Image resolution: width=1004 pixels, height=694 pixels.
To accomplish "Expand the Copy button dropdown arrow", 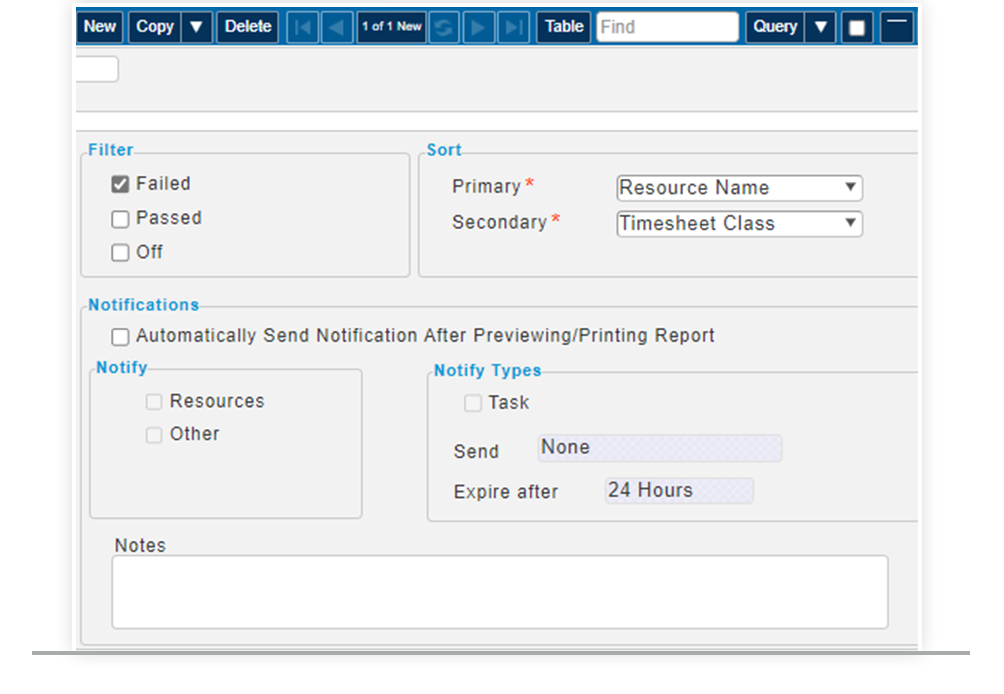I will (196, 27).
